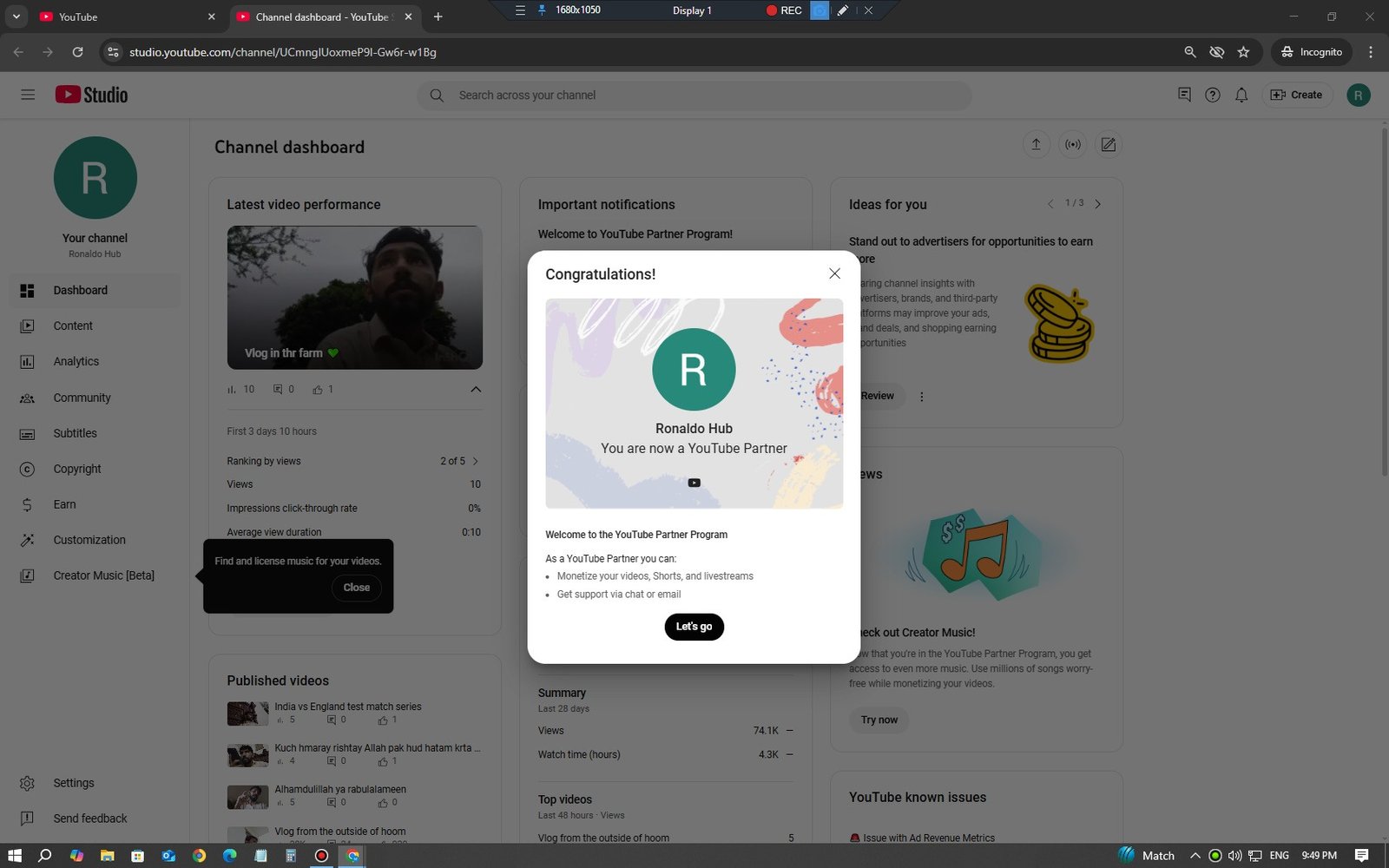
Task: Open the notifications bell
Action: pos(1241,95)
